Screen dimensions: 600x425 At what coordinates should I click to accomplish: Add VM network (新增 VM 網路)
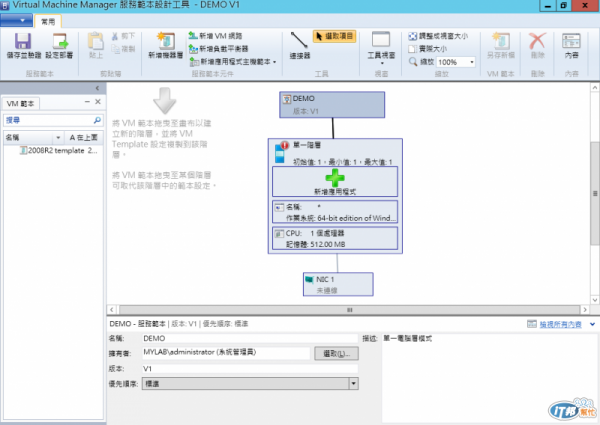point(215,36)
